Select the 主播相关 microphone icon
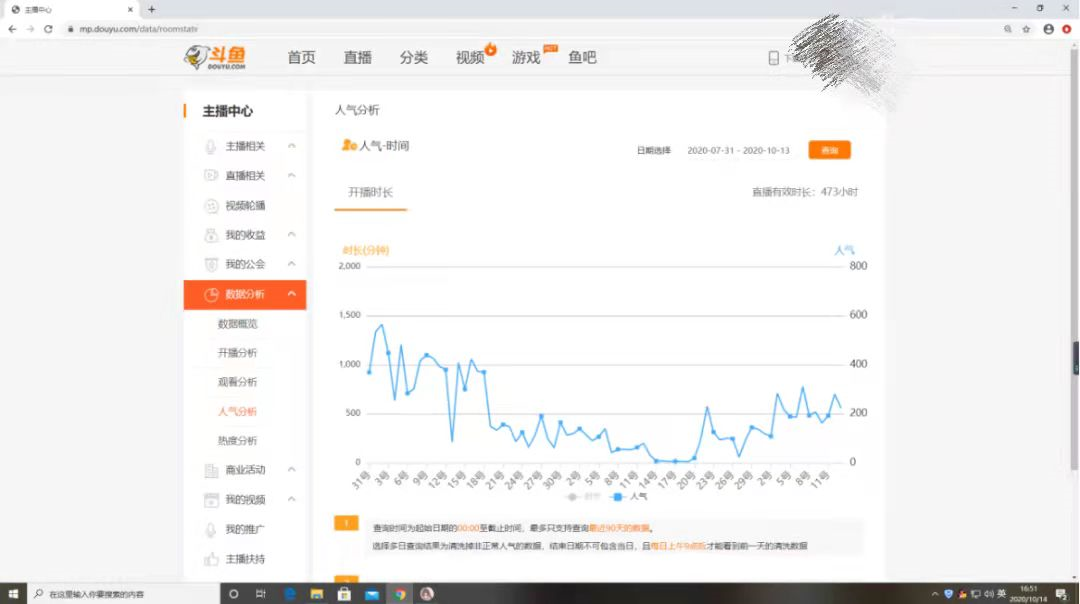 point(210,145)
